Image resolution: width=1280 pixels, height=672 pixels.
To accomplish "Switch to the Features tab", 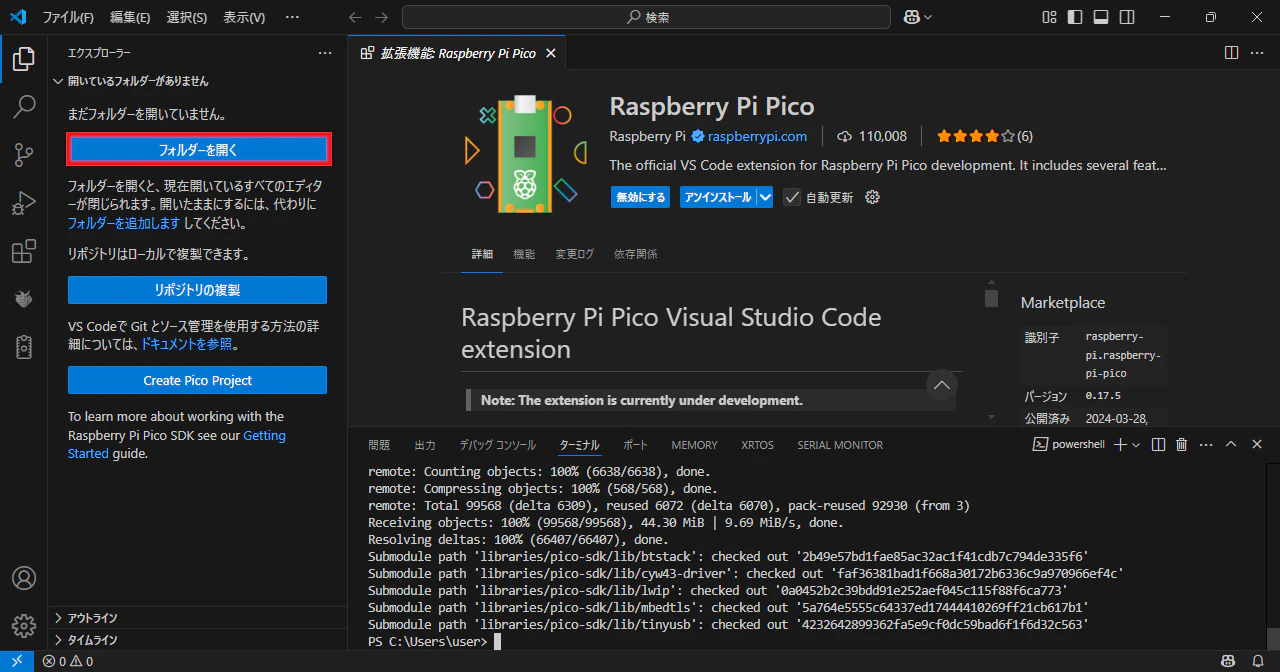I will pyautogui.click(x=524, y=254).
